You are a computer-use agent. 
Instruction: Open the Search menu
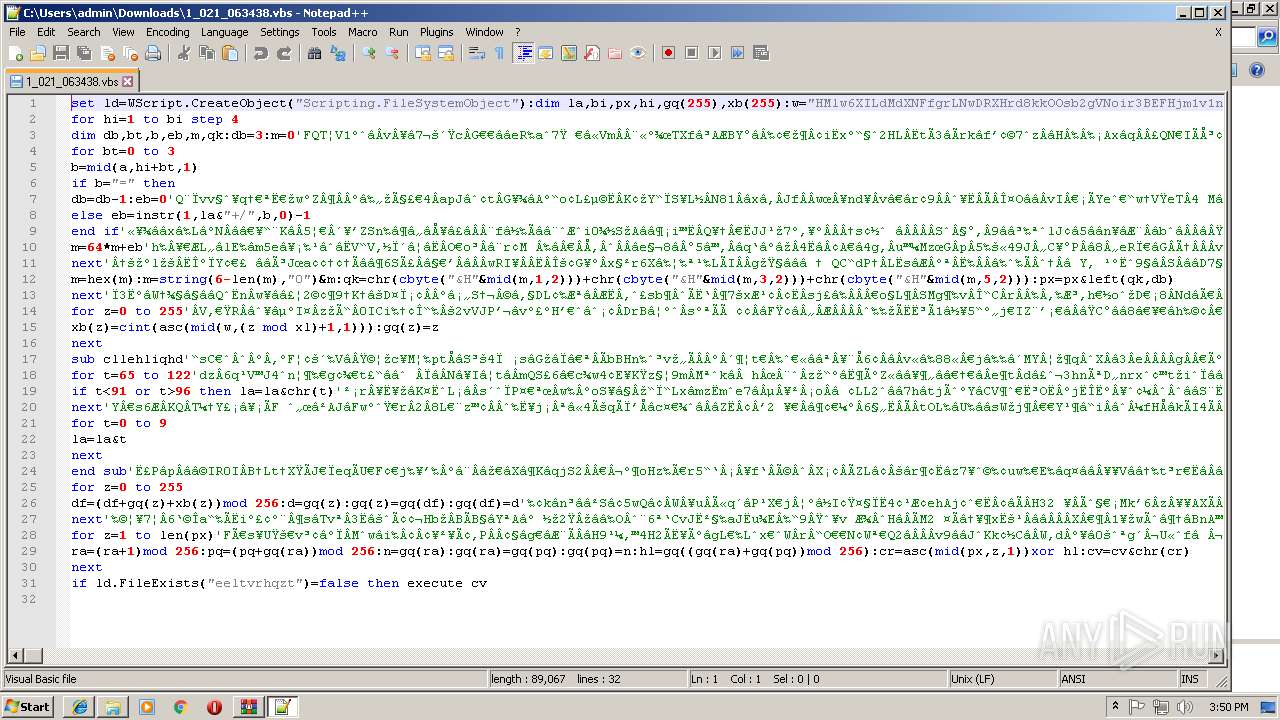point(84,32)
